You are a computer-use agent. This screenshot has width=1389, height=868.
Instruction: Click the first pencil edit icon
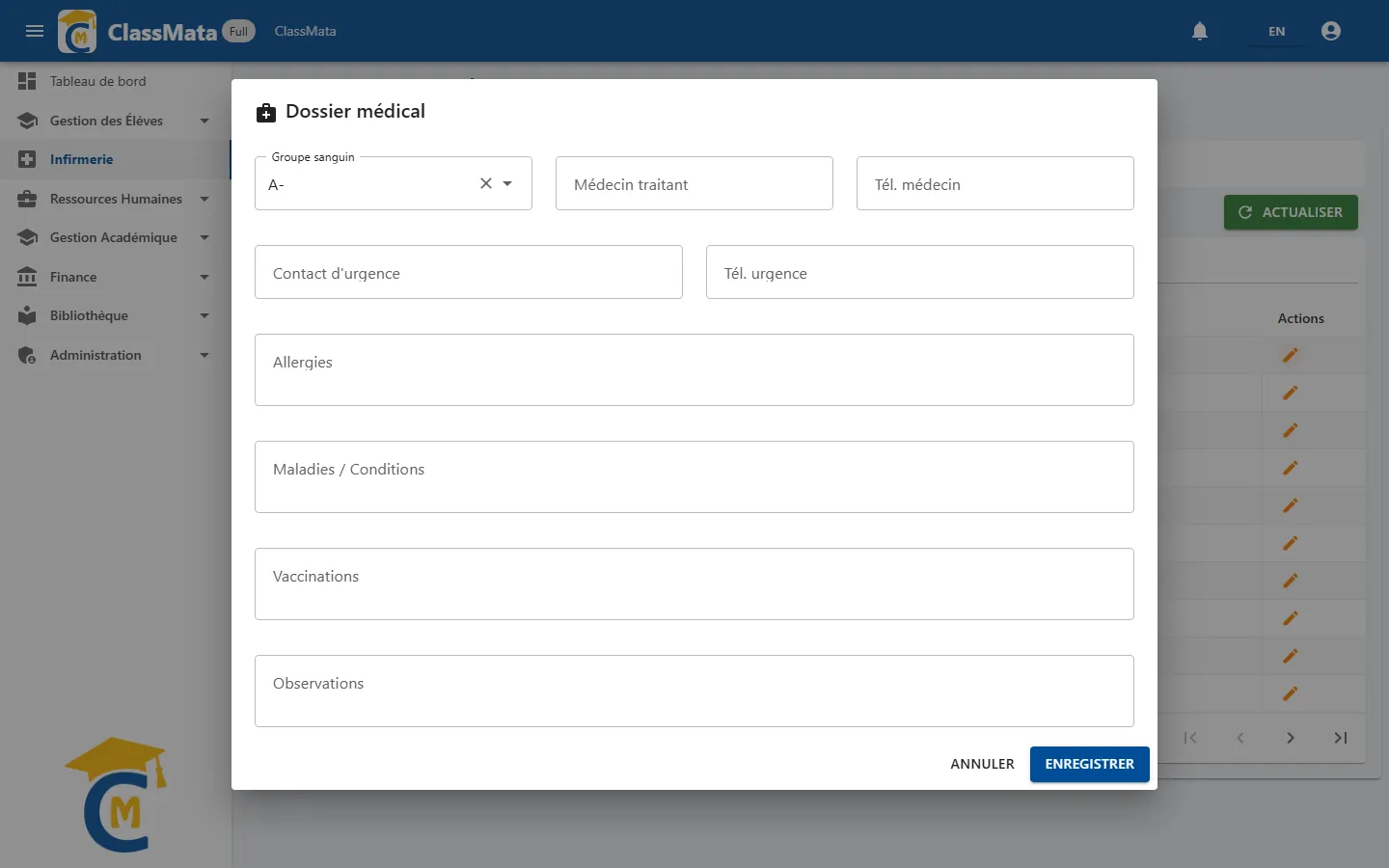(x=1290, y=355)
